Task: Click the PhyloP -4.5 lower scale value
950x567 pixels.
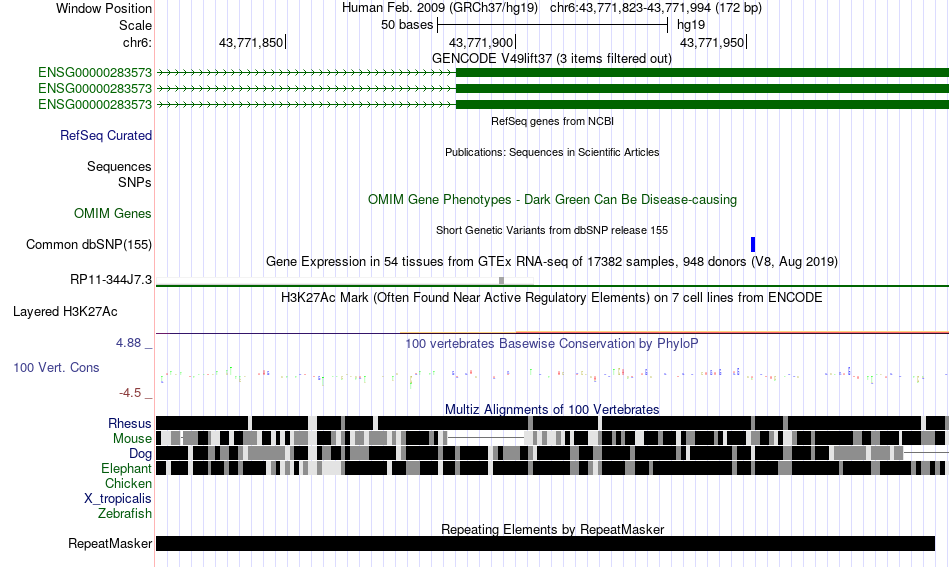Action: [x=130, y=393]
